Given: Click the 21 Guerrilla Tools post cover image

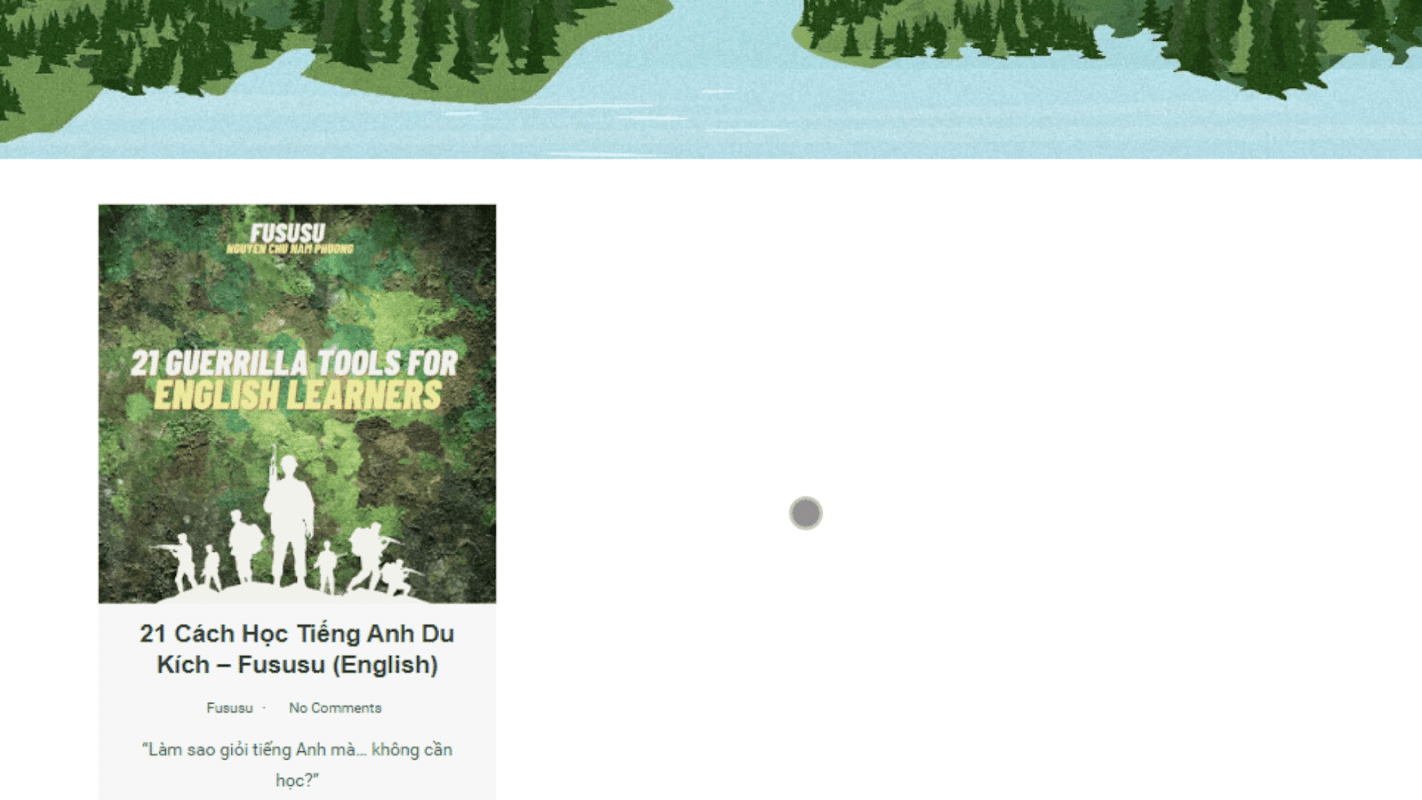Looking at the screenshot, I should click(x=297, y=404).
